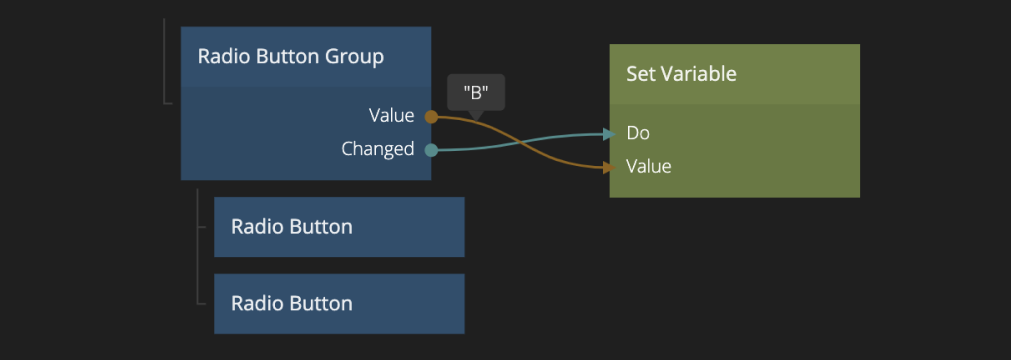Click the Value input arrow on Set Variable
1011x360 pixels.
[609, 168]
